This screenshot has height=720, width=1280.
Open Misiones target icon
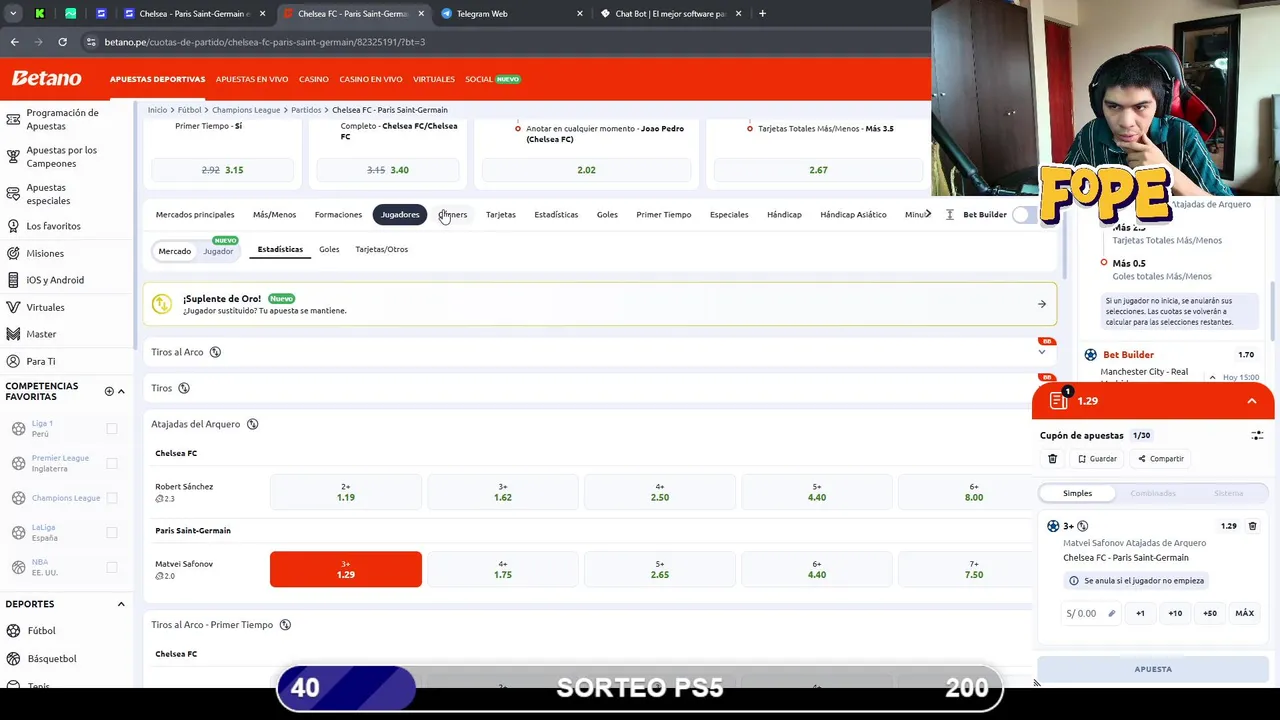tap(13, 253)
